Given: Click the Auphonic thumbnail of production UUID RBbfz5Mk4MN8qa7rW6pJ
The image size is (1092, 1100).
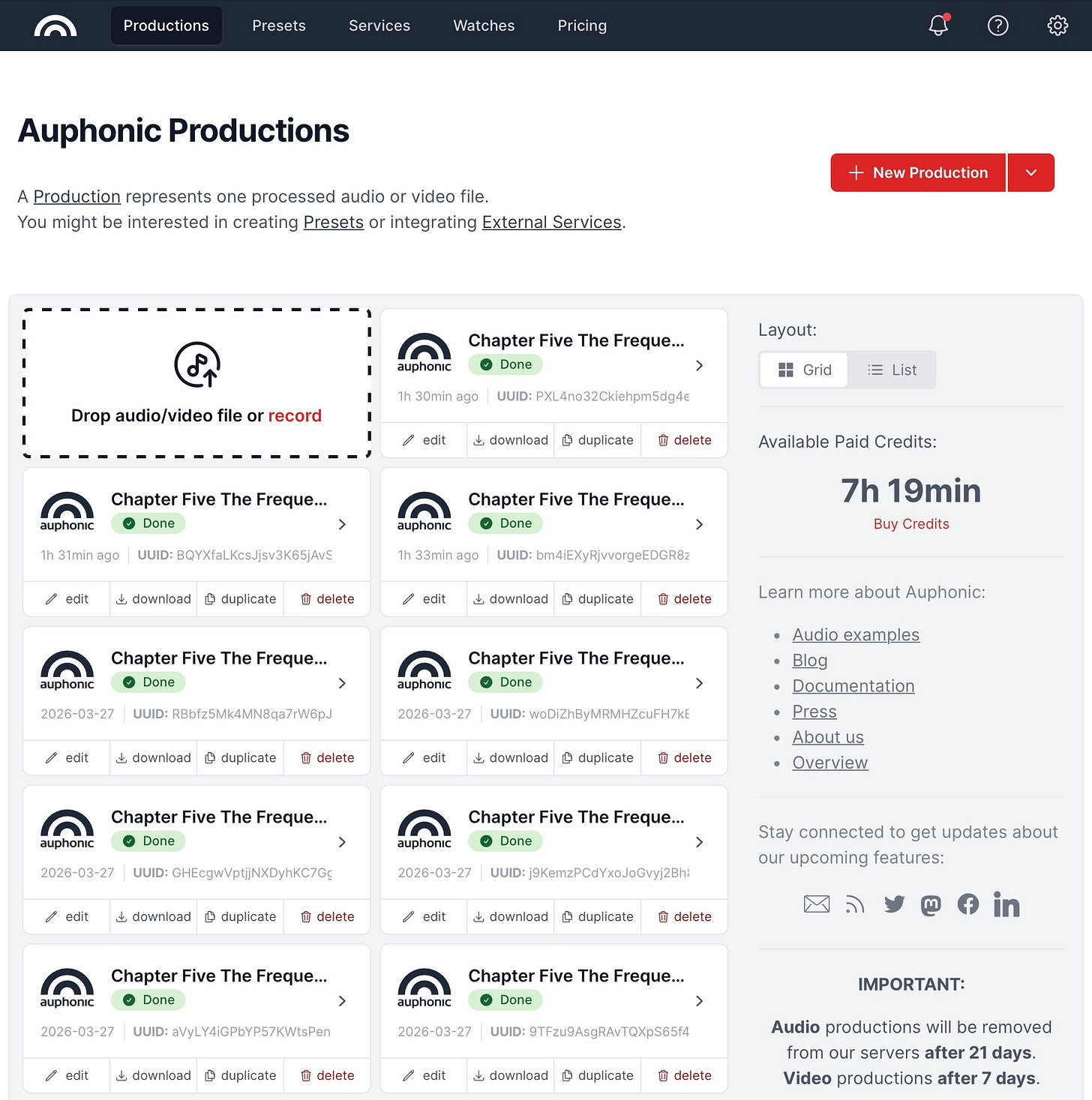Looking at the screenshot, I should coord(67,670).
